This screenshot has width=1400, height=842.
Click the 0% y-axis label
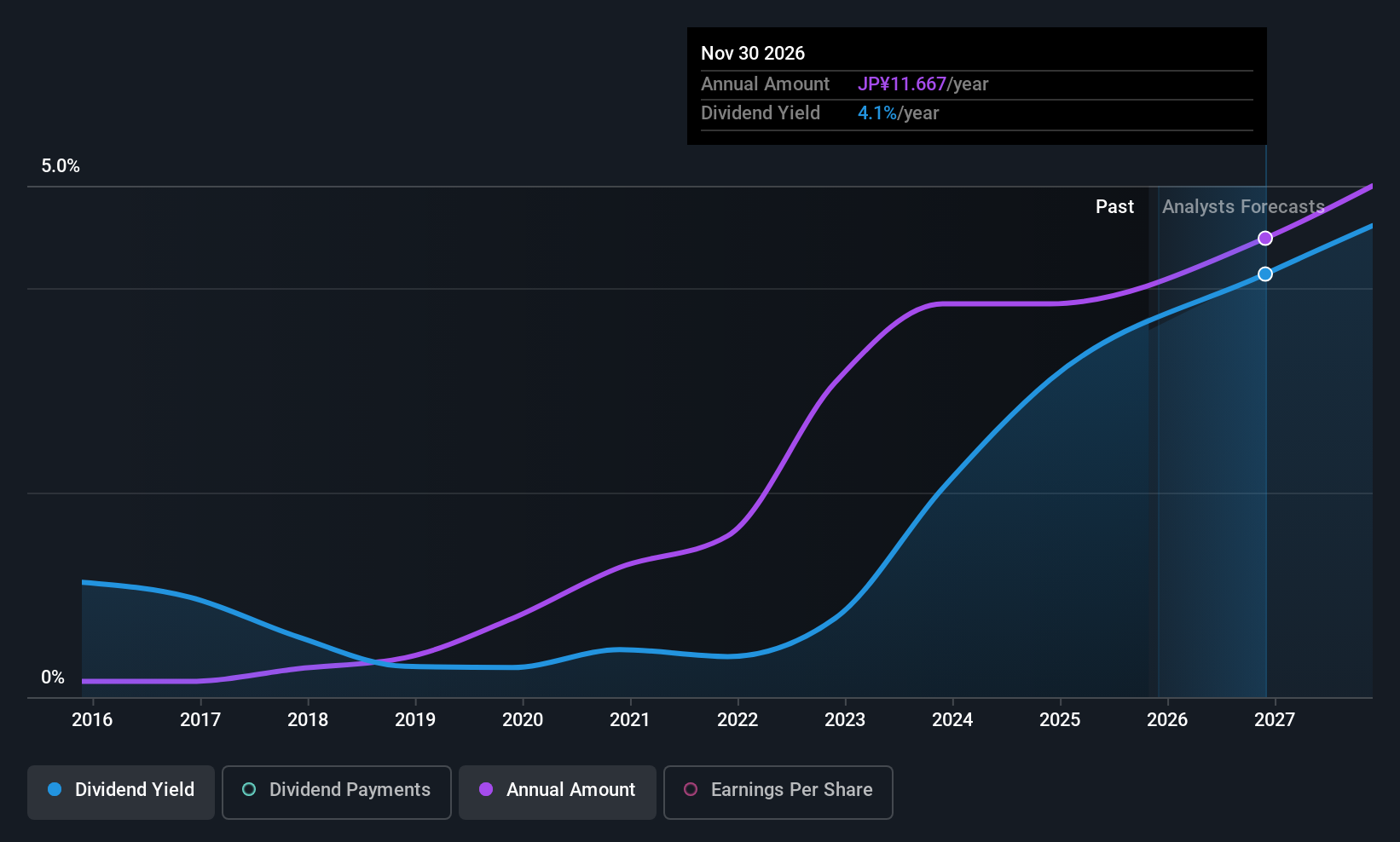[x=53, y=678]
